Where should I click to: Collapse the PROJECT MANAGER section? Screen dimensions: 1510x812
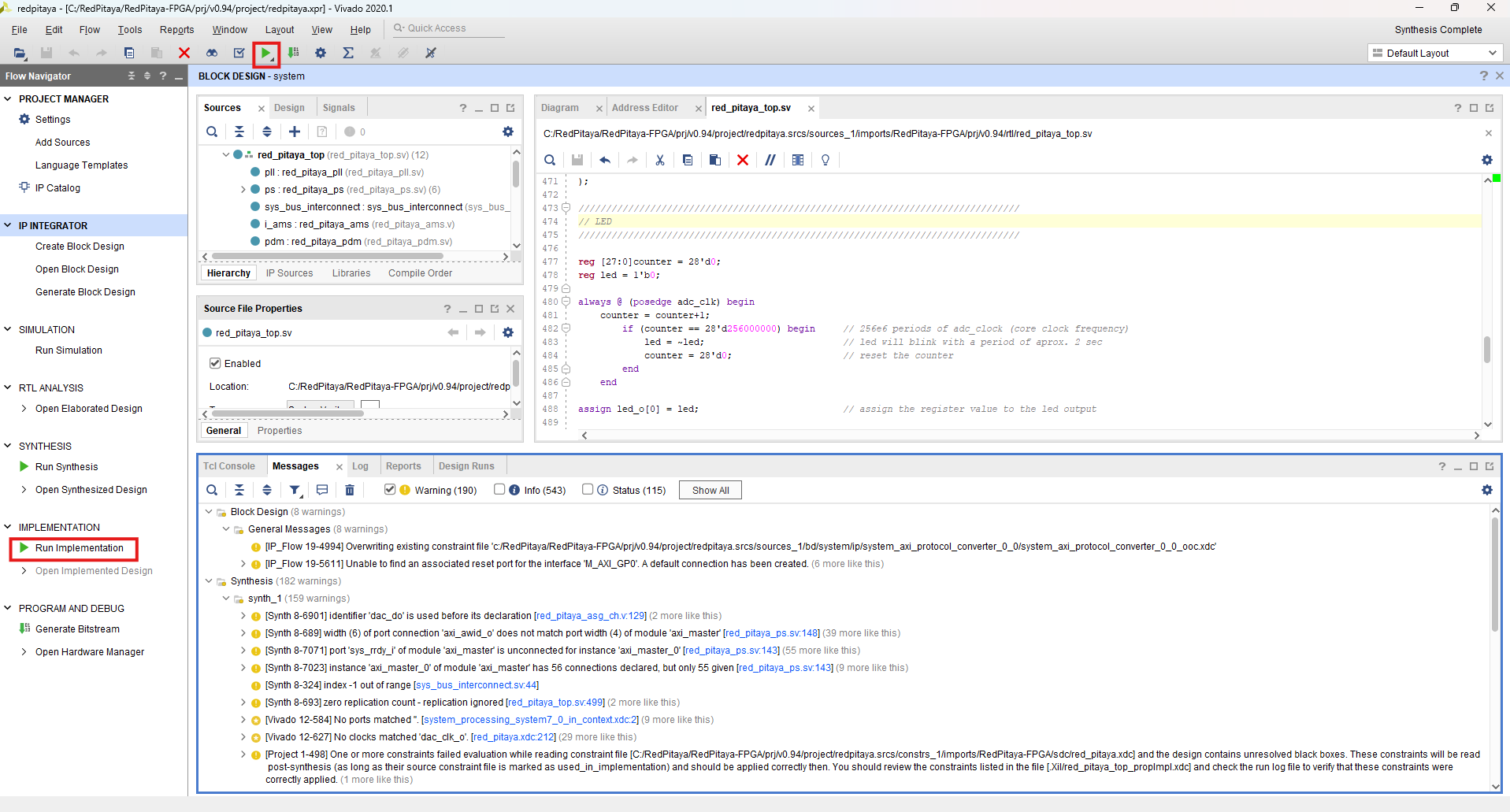pyautogui.click(x=8, y=98)
